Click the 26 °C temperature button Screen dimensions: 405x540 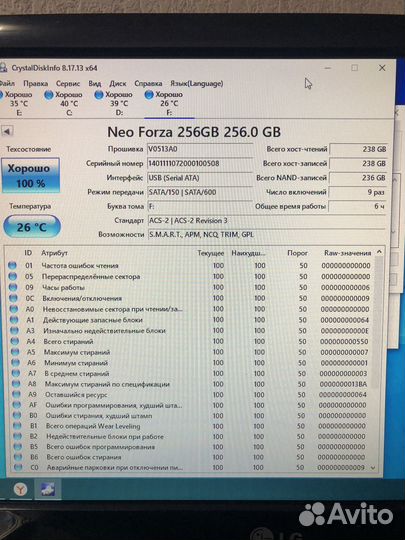(32, 227)
